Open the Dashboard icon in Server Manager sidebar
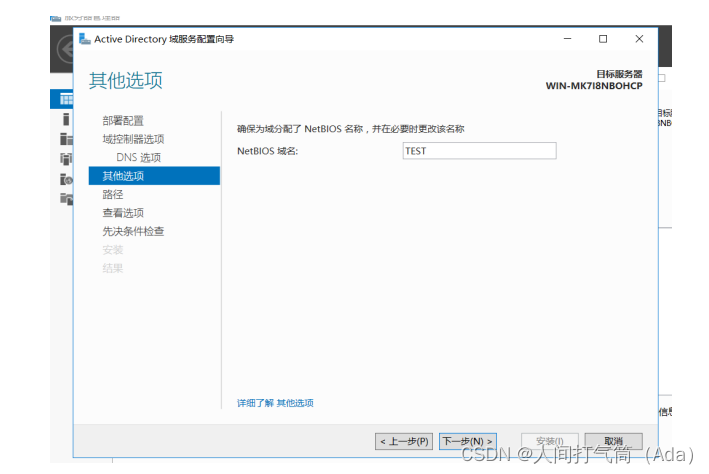The image size is (709, 474). click(x=66, y=99)
